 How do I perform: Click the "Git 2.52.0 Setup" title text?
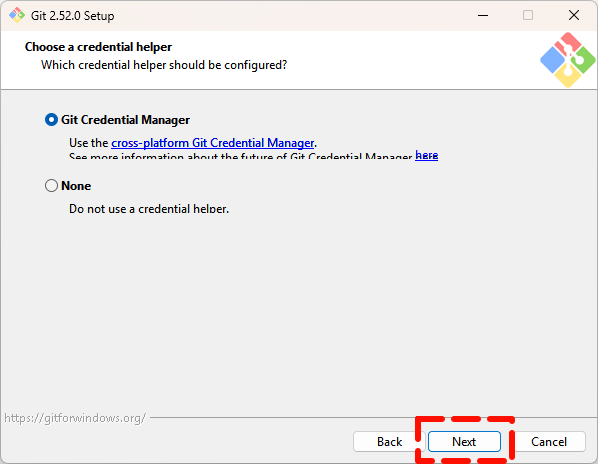(72, 16)
